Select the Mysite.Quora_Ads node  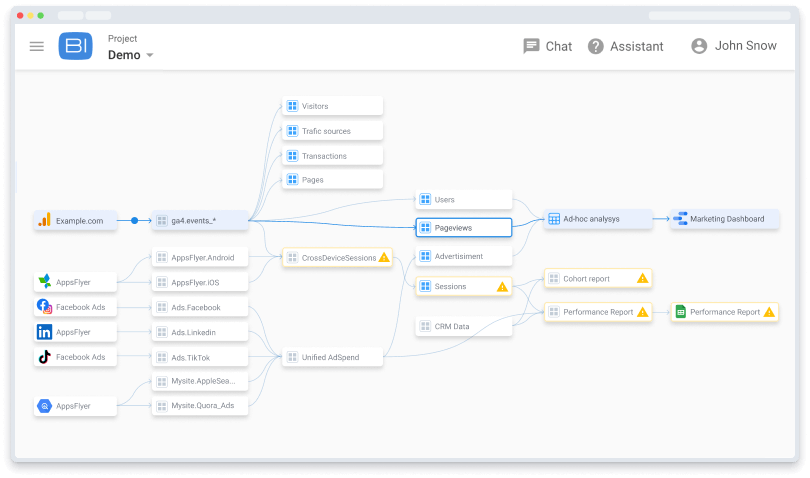tap(200, 406)
